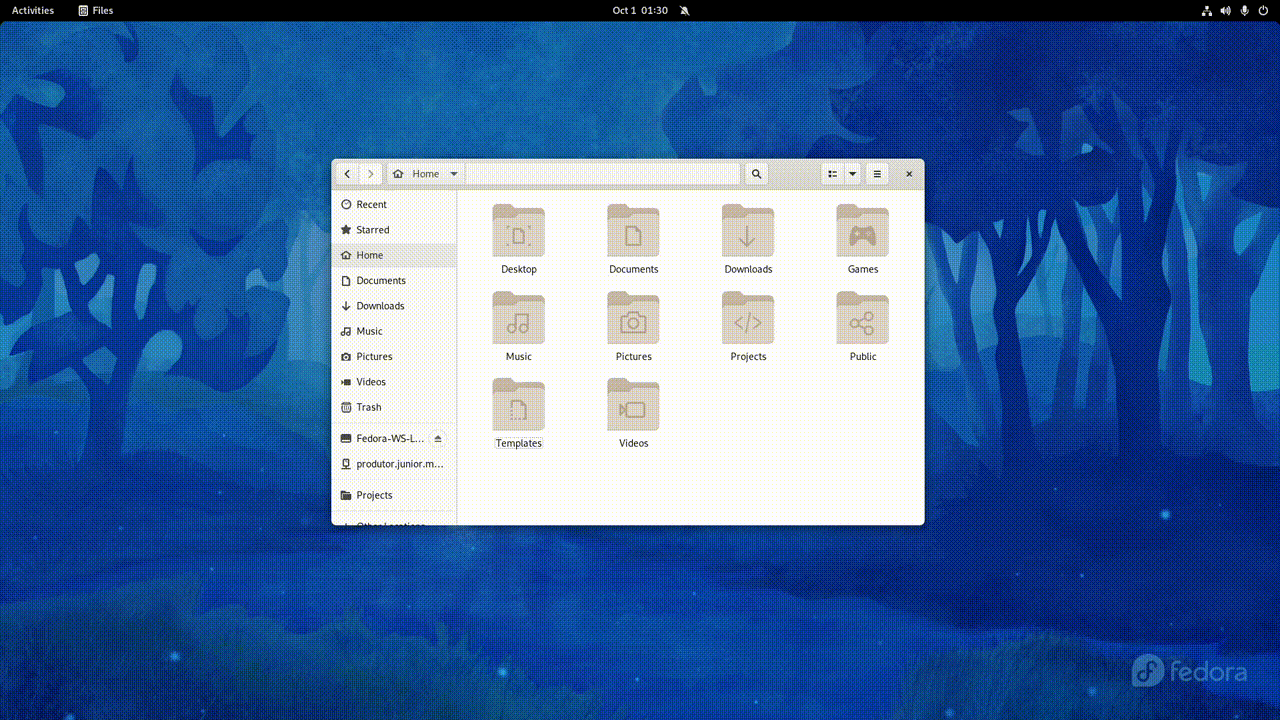1280x720 pixels.
Task: Toggle list view icon in Files header
Action: [832, 174]
